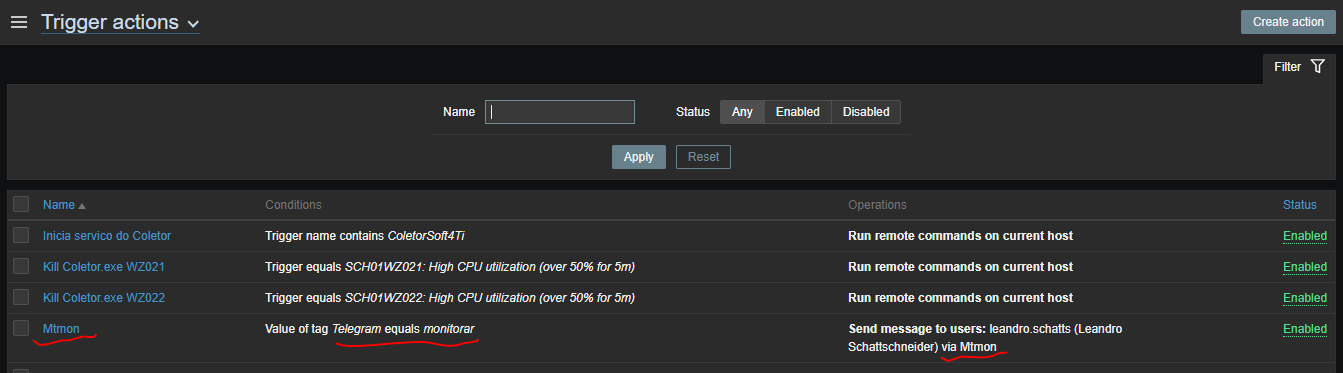
Task: Click Run remote commands operation for WZ022
Action: 960,298
